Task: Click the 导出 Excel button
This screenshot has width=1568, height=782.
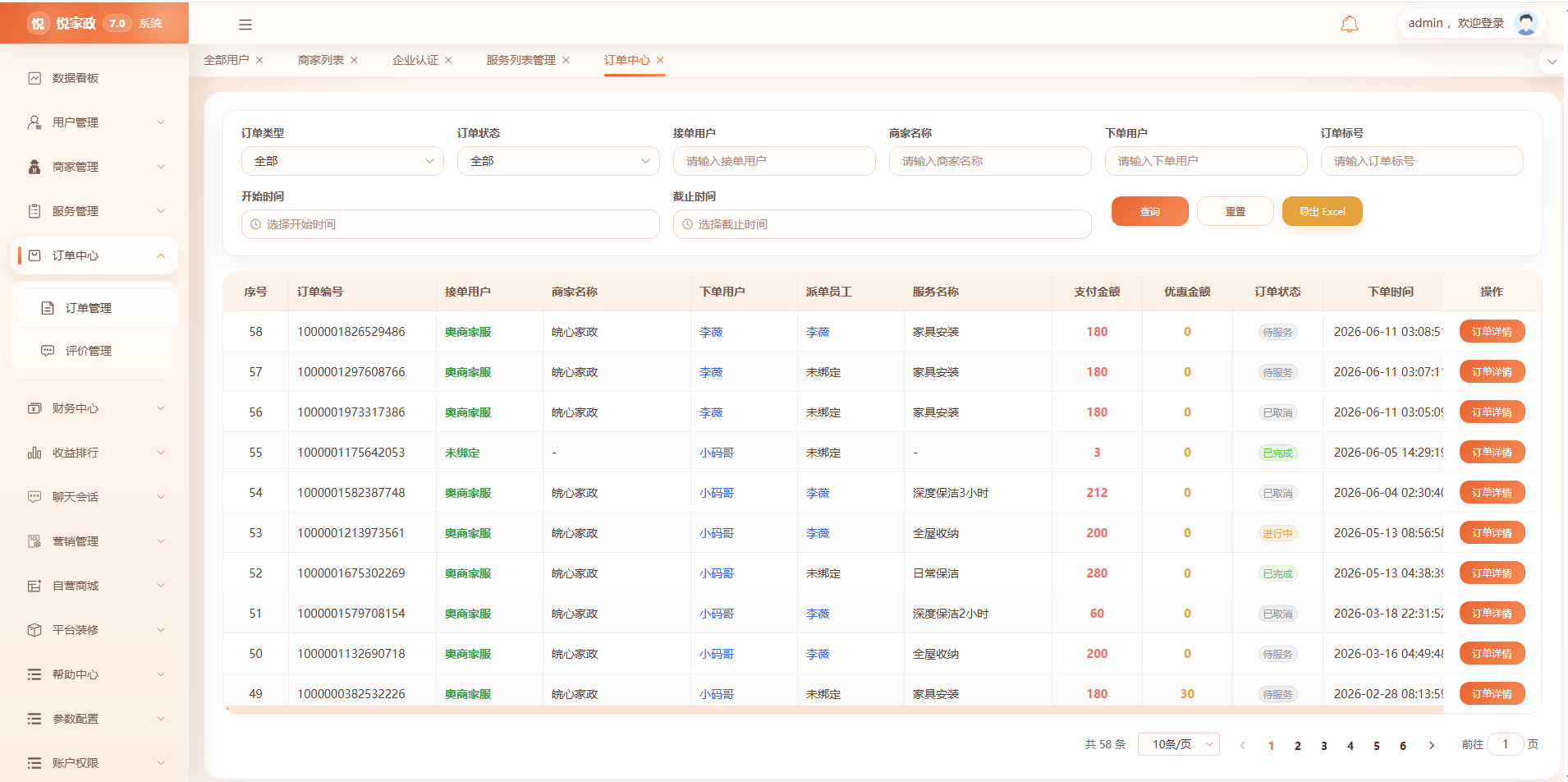Action: (1322, 211)
